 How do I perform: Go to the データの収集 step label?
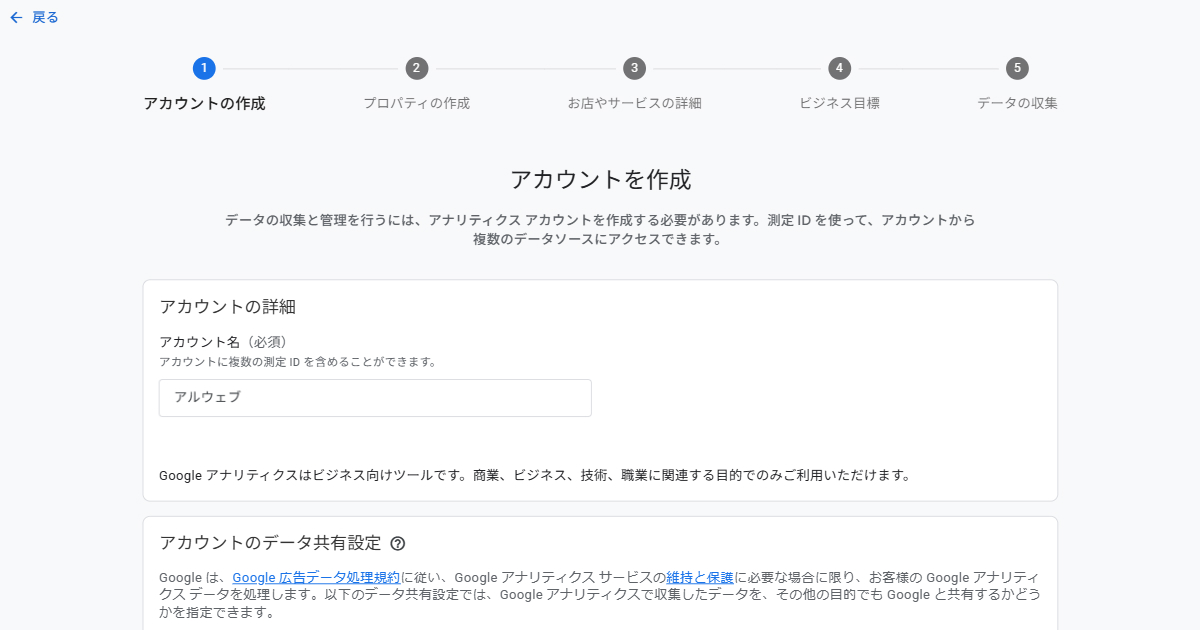pyautogui.click(x=1017, y=103)
